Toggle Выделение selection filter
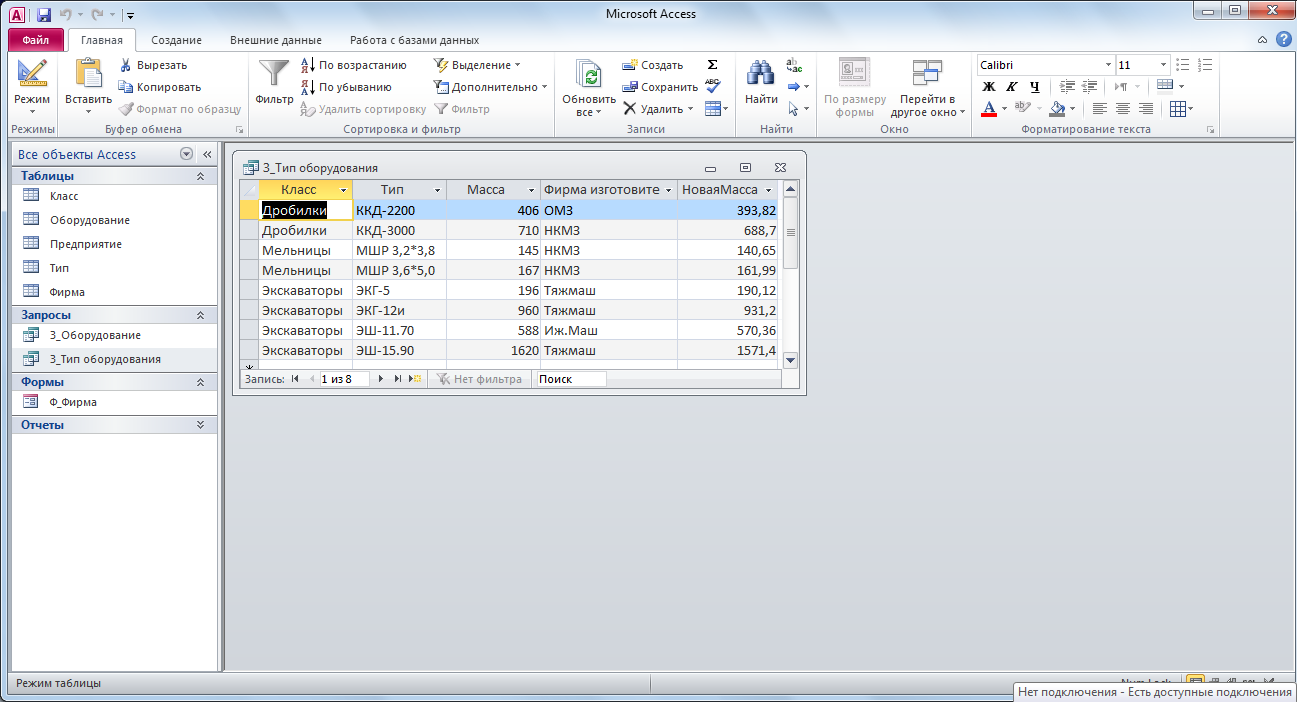The height and width of the screenshot is (702, 1297). 477,65
